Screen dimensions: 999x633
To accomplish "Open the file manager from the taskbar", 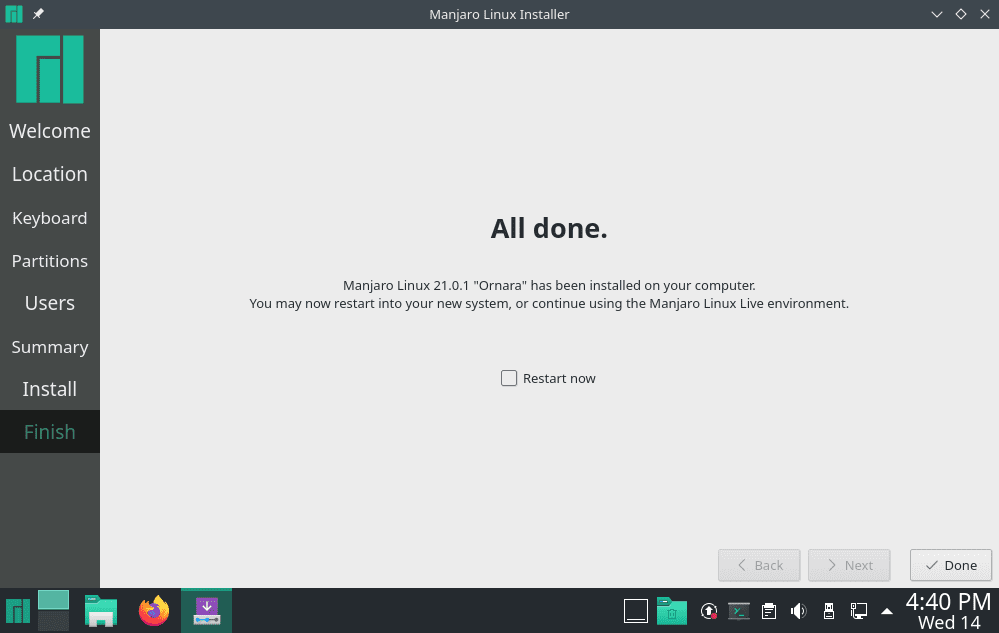I will [100, 610].
